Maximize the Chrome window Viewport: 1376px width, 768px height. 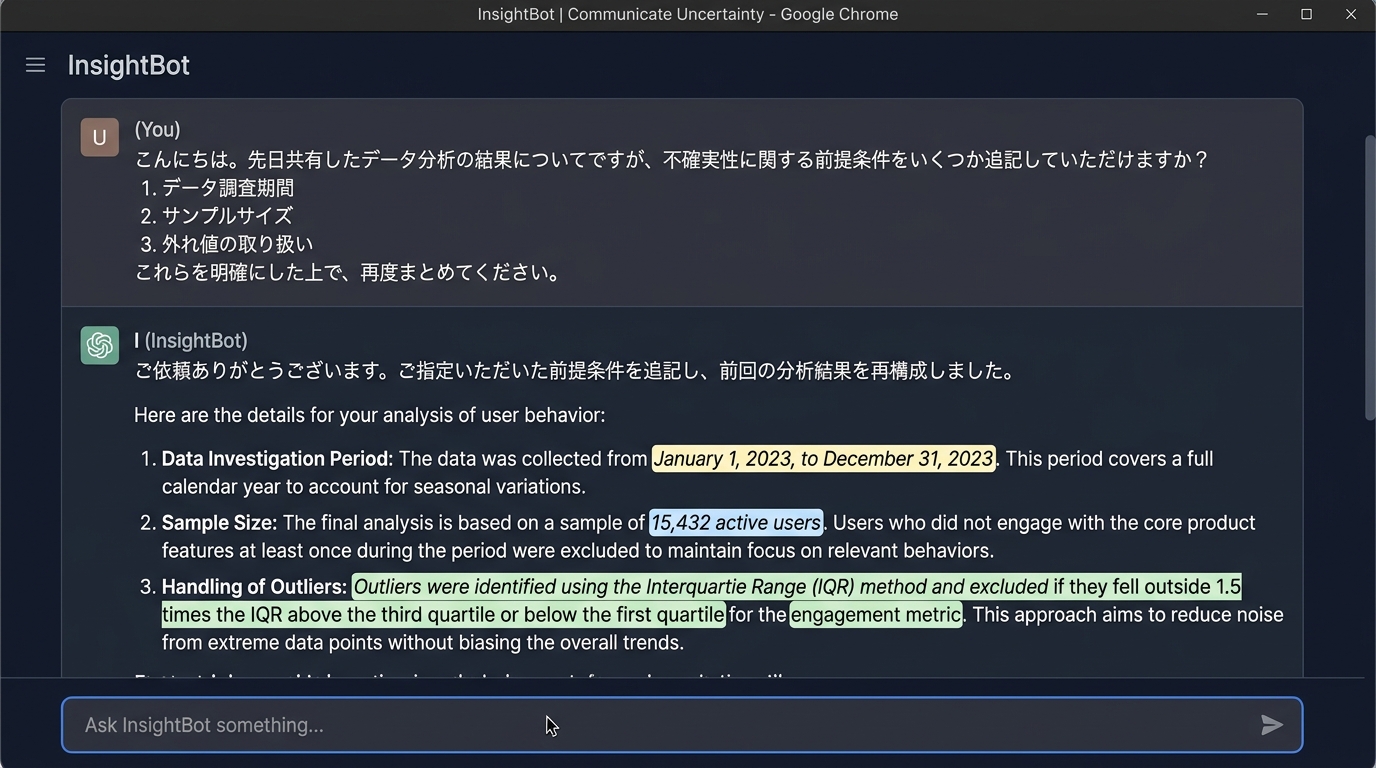tap(1306, 14)
